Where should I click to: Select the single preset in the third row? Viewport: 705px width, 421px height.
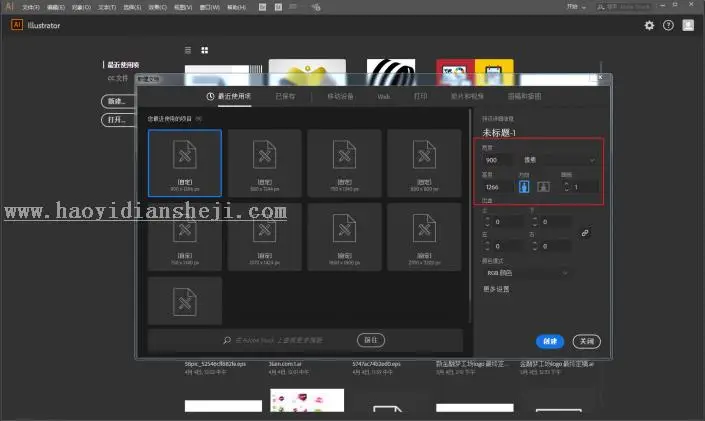pos(185,301)
